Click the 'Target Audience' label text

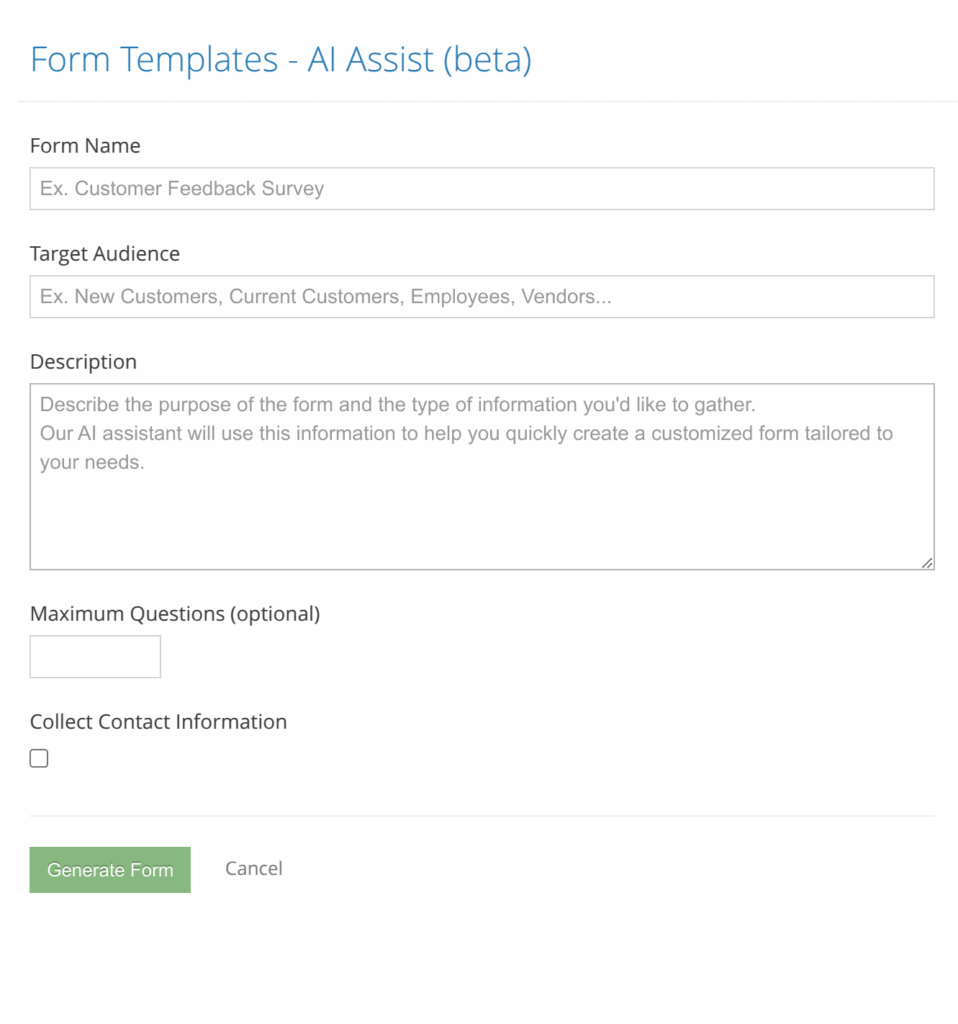[104, 253]
